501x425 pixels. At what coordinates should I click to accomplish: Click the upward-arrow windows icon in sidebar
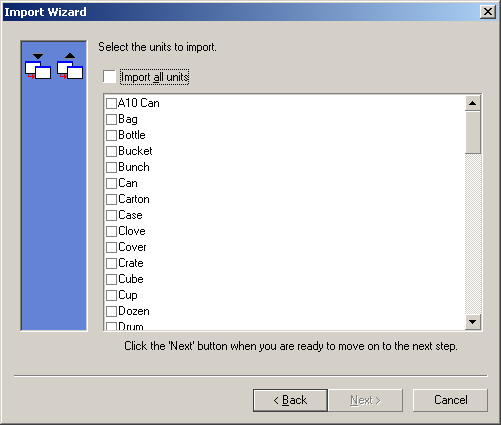click(x=70, y=66)
